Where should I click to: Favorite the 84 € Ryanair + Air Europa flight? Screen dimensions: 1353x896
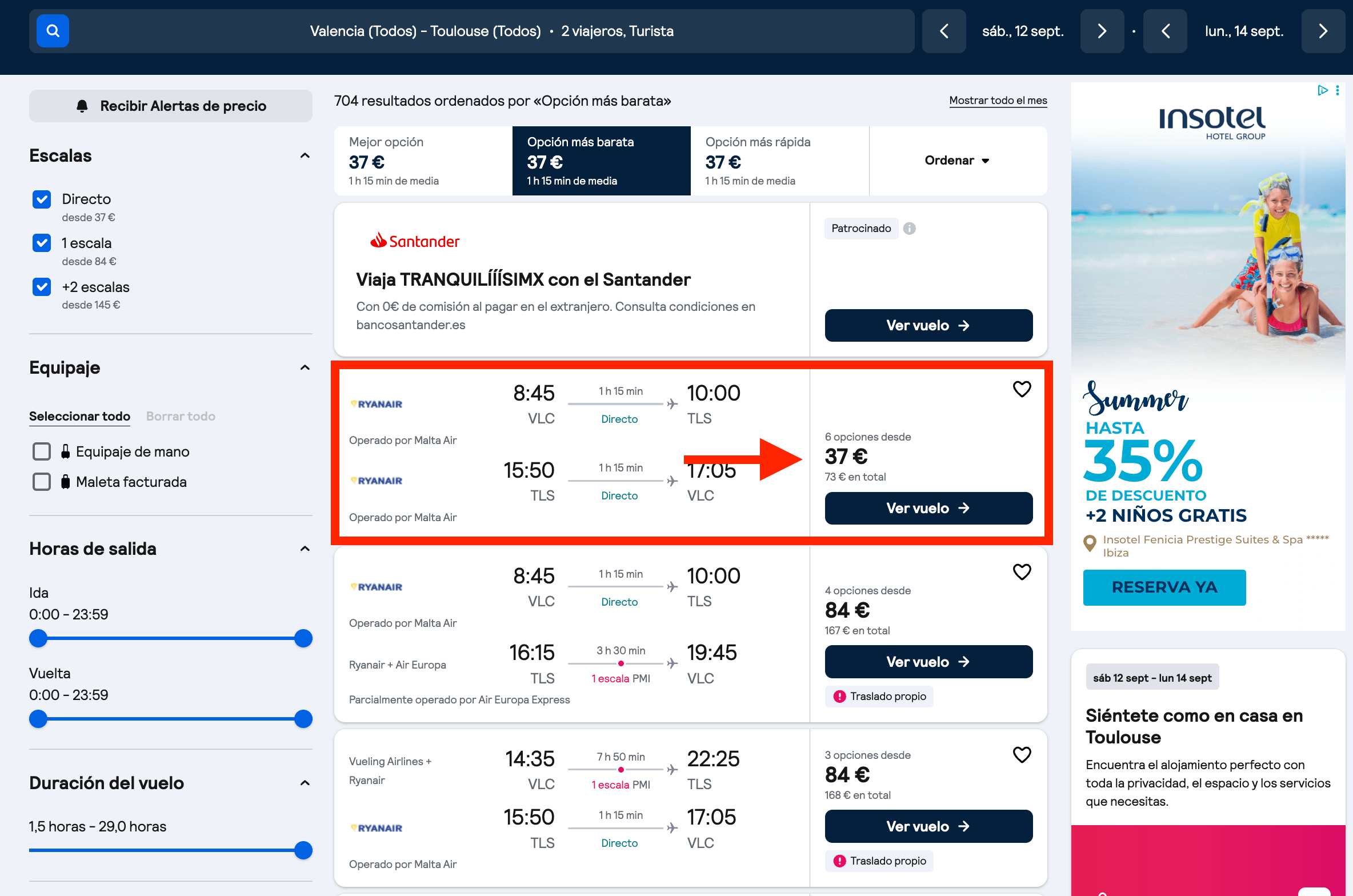pos(1022,572)
